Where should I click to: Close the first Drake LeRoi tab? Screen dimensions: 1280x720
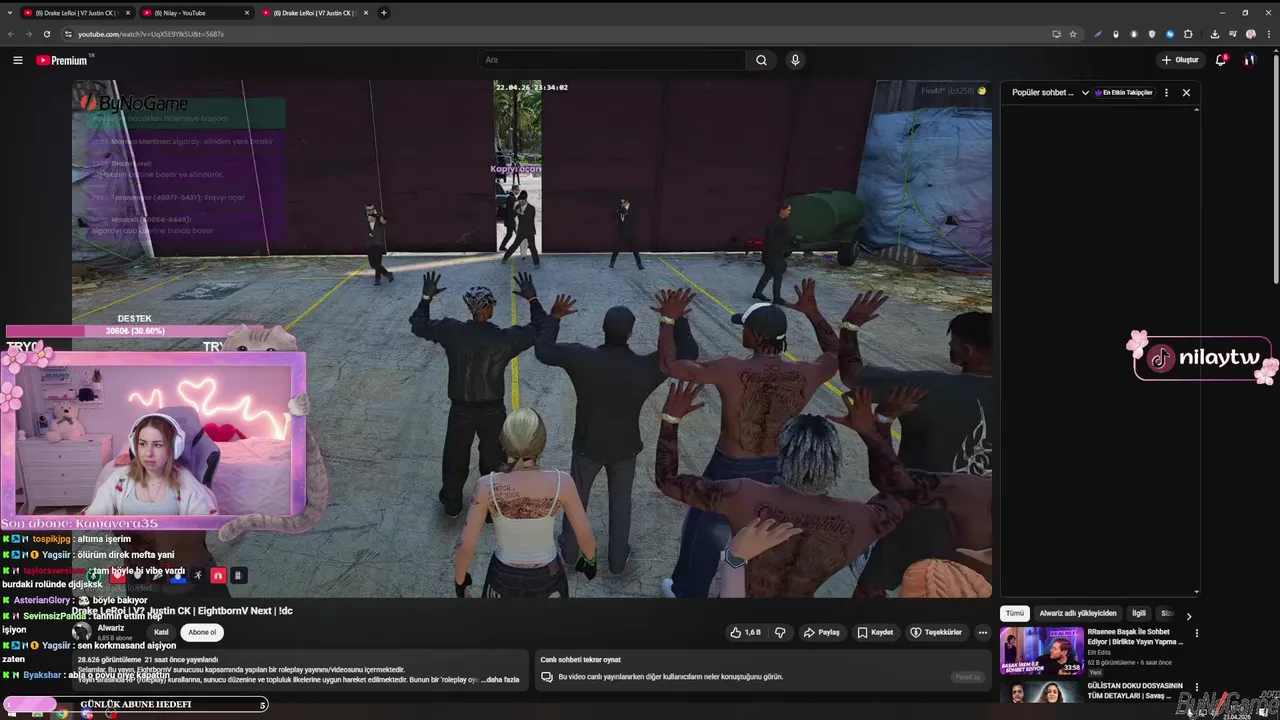126,13
